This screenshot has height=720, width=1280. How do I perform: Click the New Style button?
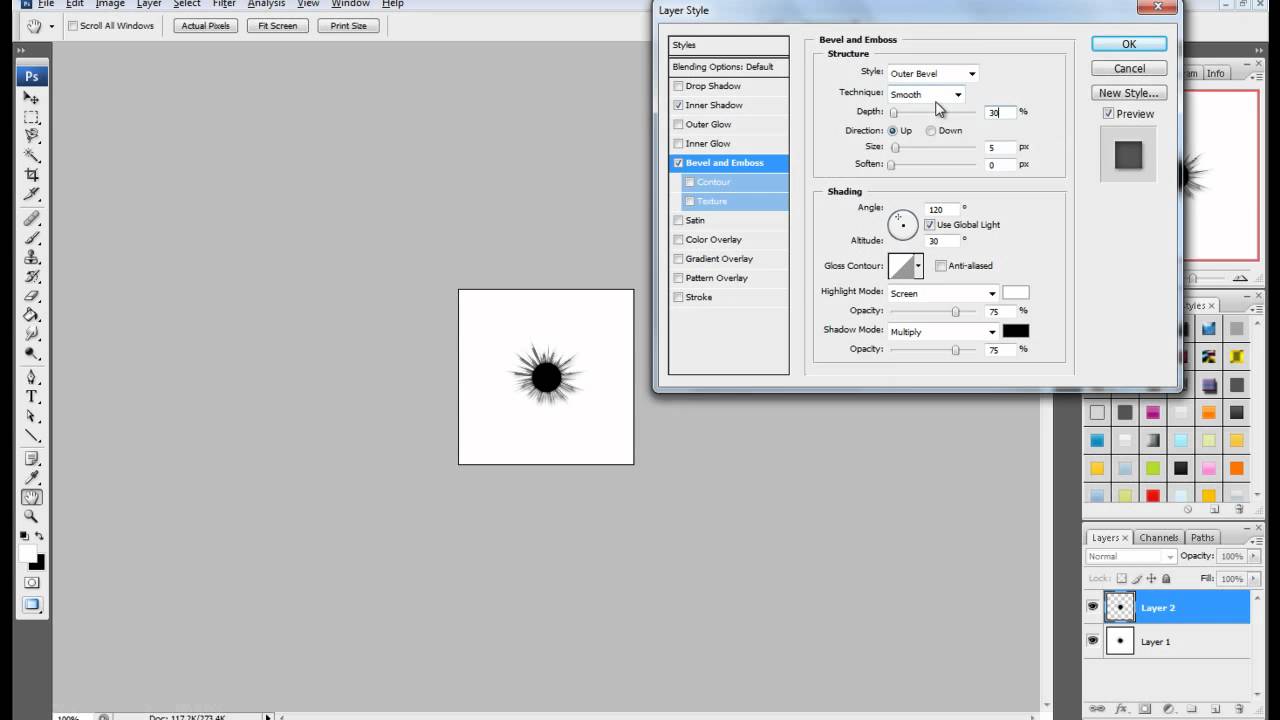click(x=1129, y=93)
